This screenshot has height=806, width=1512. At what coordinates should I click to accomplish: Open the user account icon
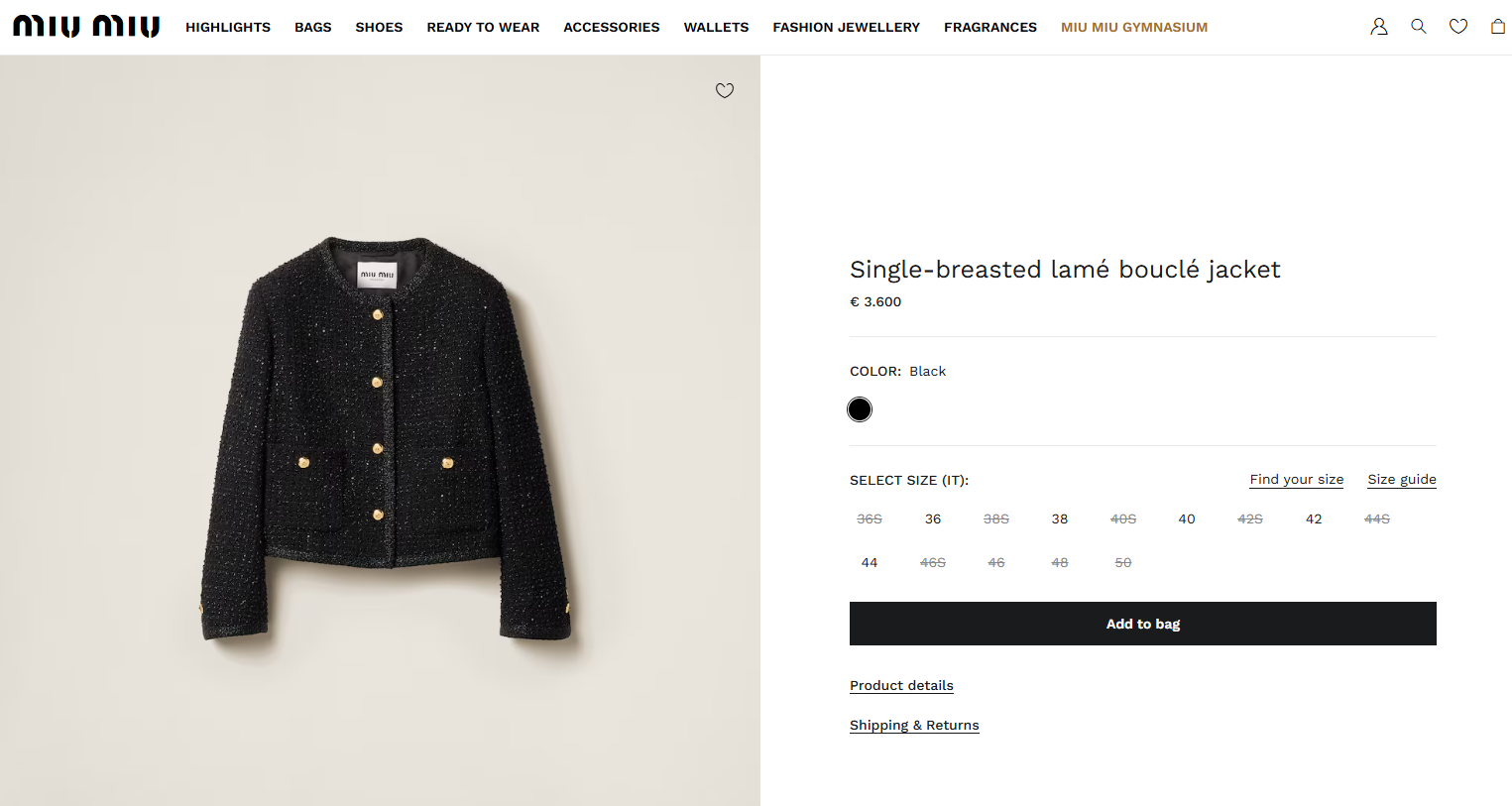(1378, 27)
